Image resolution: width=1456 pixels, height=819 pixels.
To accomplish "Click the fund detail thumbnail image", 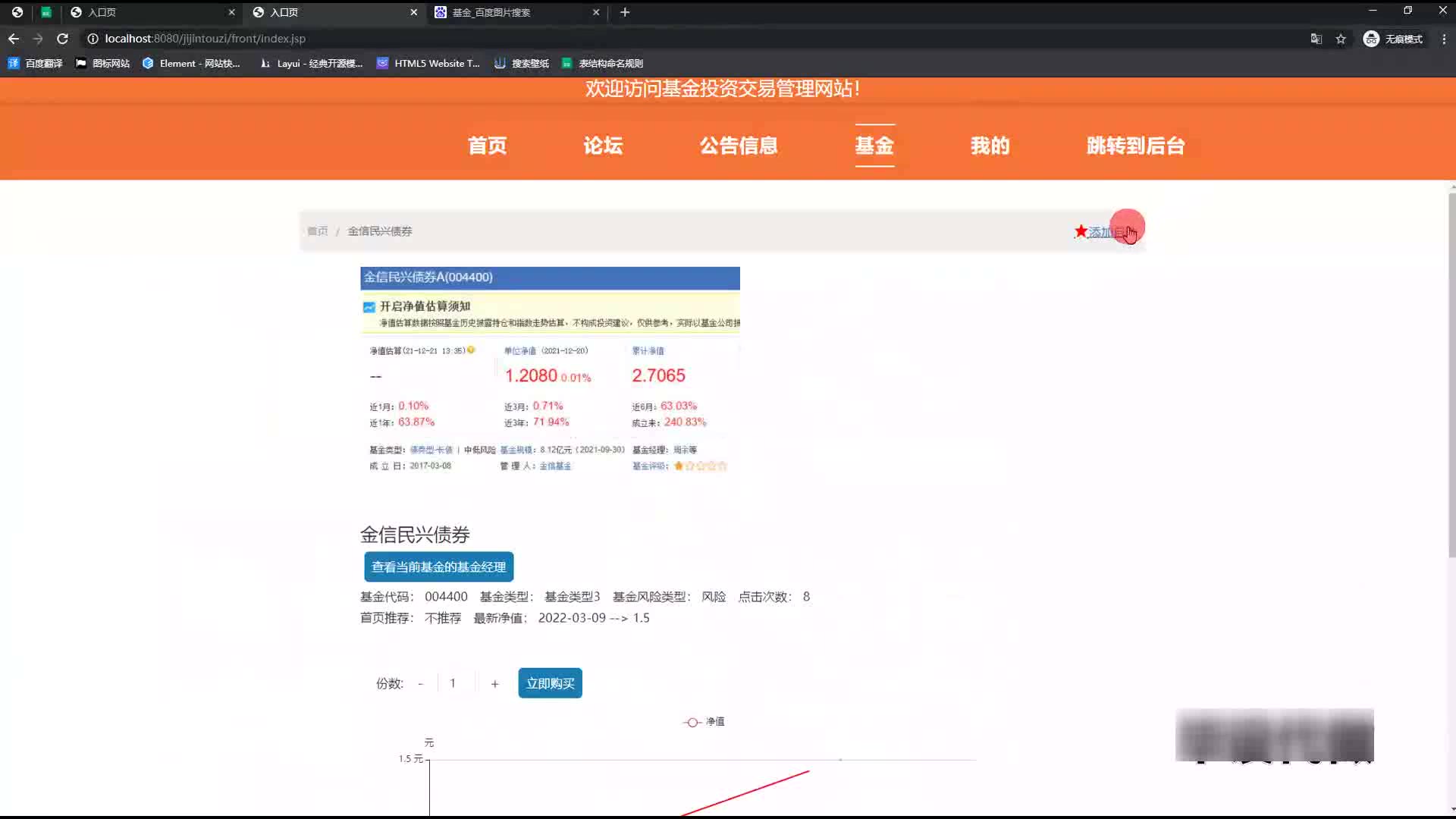I will tap(550, 372).
